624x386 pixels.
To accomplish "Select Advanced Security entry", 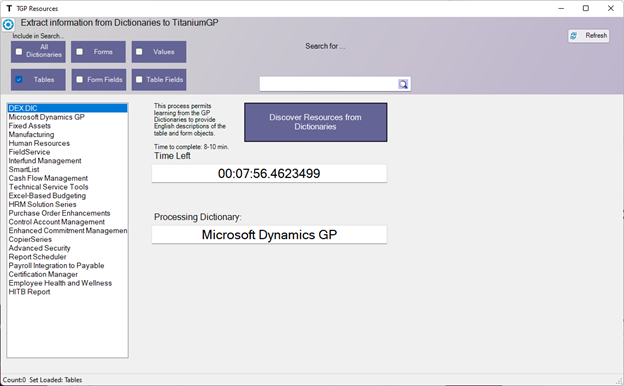I will [x=67, y=248].
